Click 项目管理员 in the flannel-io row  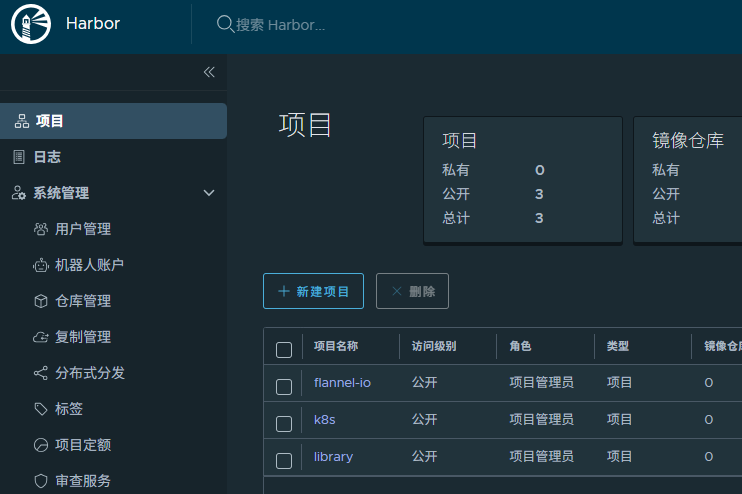point(541,382)
